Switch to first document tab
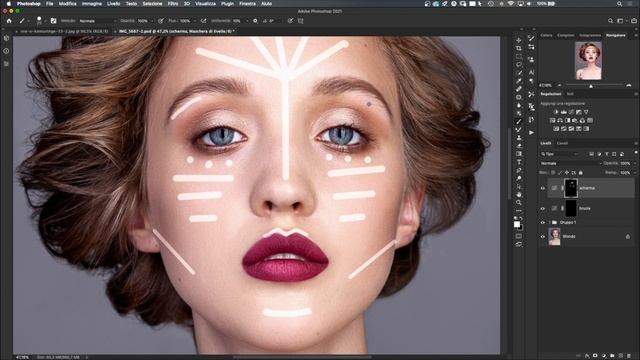Screen dimensions: 640x360 [x=64, y=31]
